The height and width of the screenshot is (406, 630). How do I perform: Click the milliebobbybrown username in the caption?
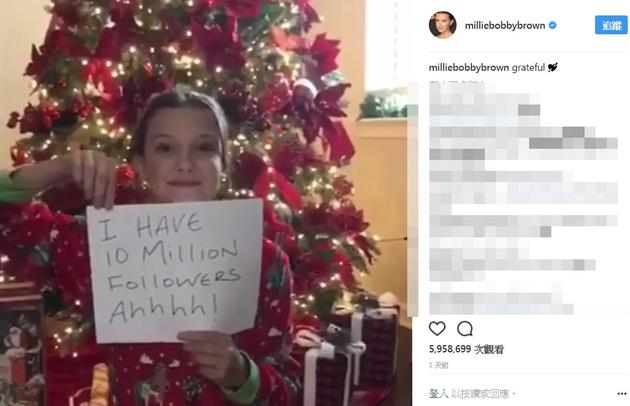[x=469, y=68]
